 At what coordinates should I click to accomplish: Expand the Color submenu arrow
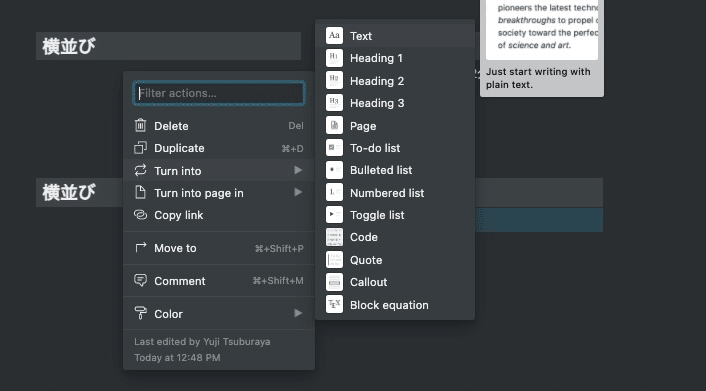click(x=298, y=313)
